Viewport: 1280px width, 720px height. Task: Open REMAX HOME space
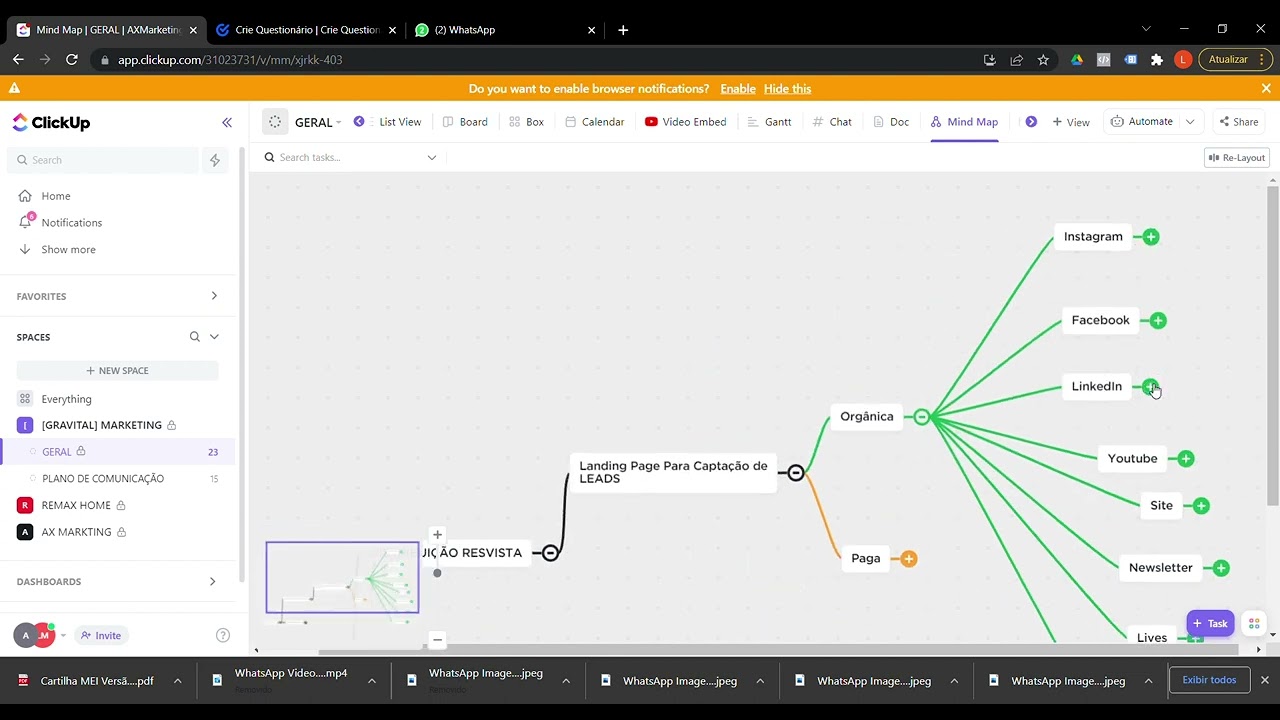76,506
